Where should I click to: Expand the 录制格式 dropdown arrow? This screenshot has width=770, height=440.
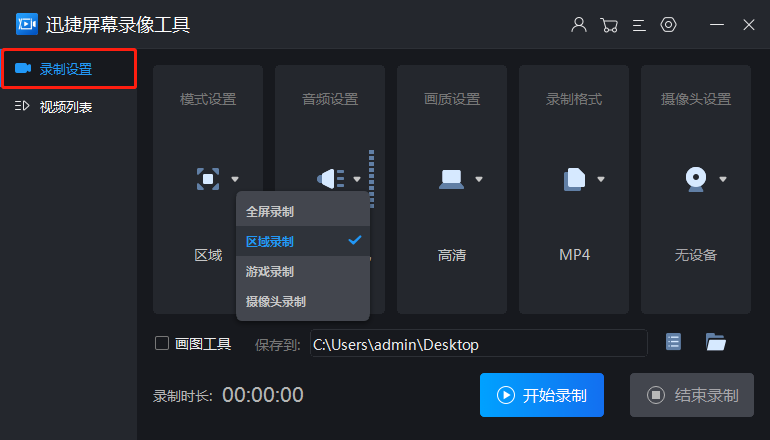(x=601, y=179)
